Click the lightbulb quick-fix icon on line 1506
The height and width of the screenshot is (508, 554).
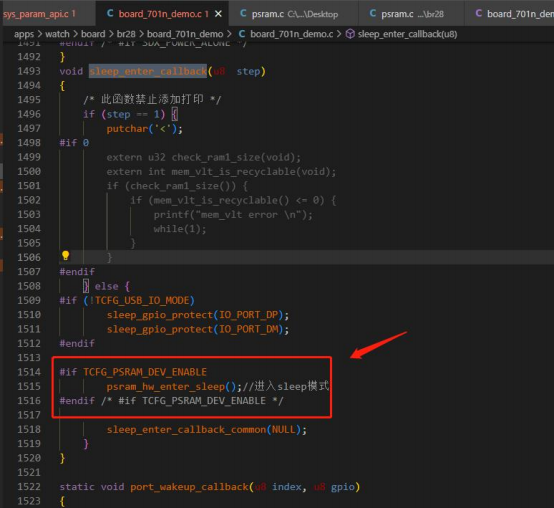pyautogui.click(x=65, y=256)
